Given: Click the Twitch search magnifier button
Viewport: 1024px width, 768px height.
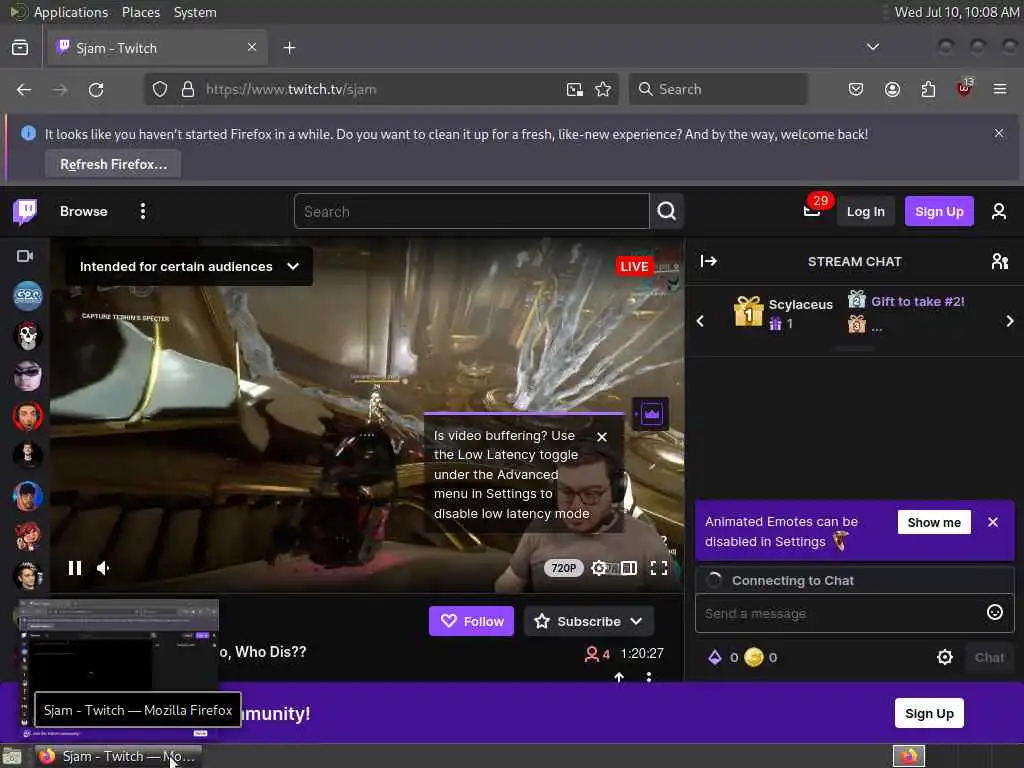Looking at the screenshot, I should (x=667, y=211).
